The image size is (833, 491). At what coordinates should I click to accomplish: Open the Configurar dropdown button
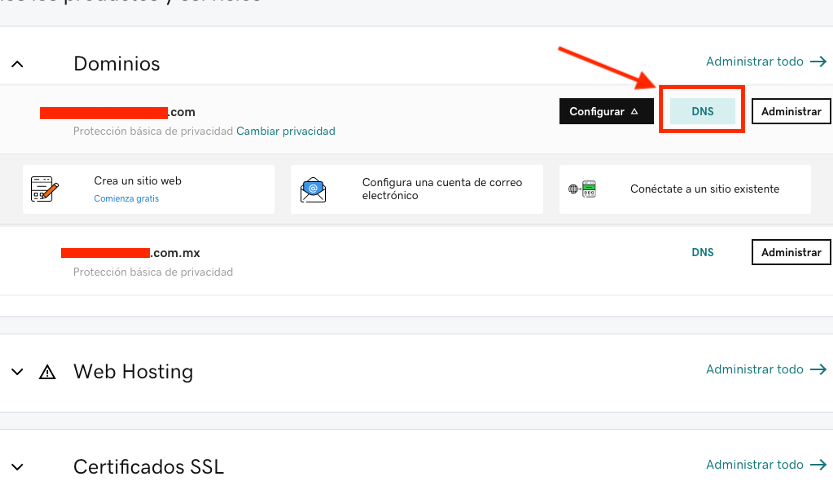click(x=605, y=111)
